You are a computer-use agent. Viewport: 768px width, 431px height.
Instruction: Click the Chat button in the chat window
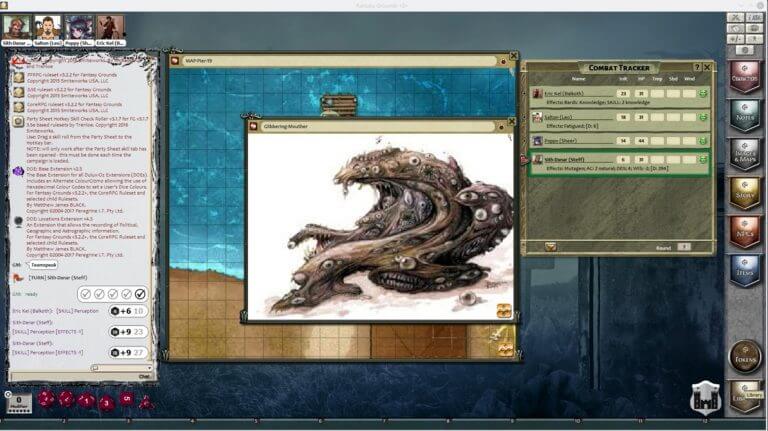[x=144, y=377]
